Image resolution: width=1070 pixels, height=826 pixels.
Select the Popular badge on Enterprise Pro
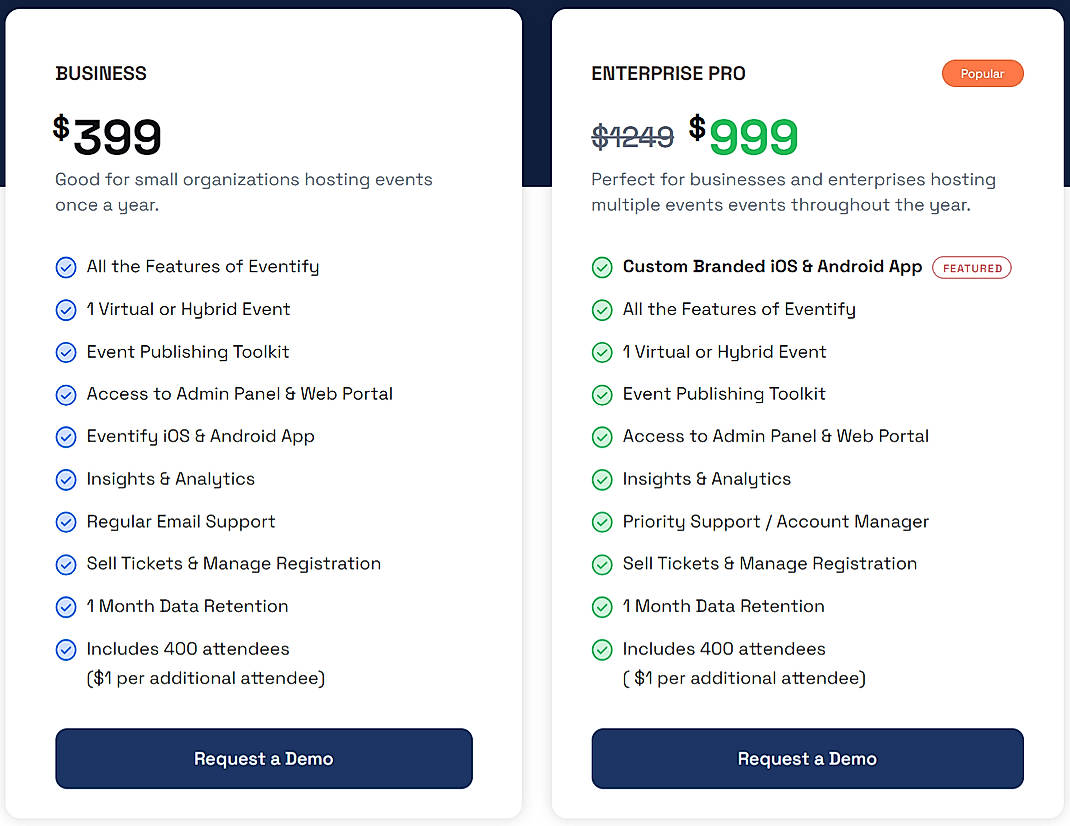point(982,73)
